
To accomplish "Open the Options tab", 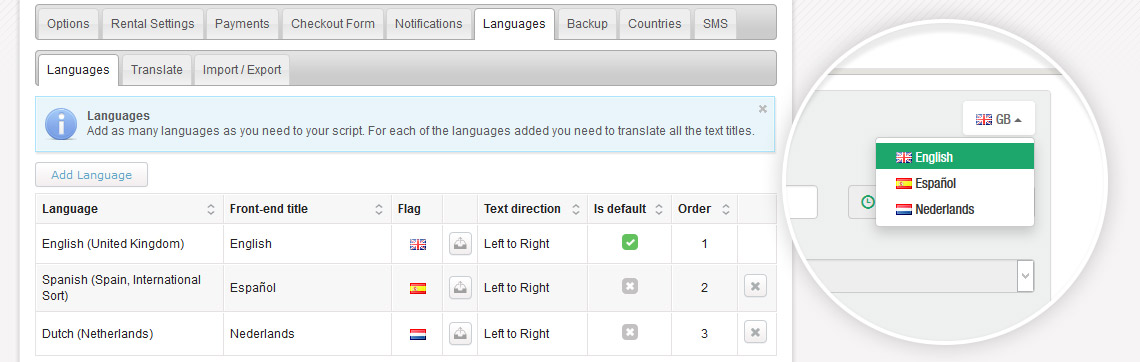I will pos(68,23).
